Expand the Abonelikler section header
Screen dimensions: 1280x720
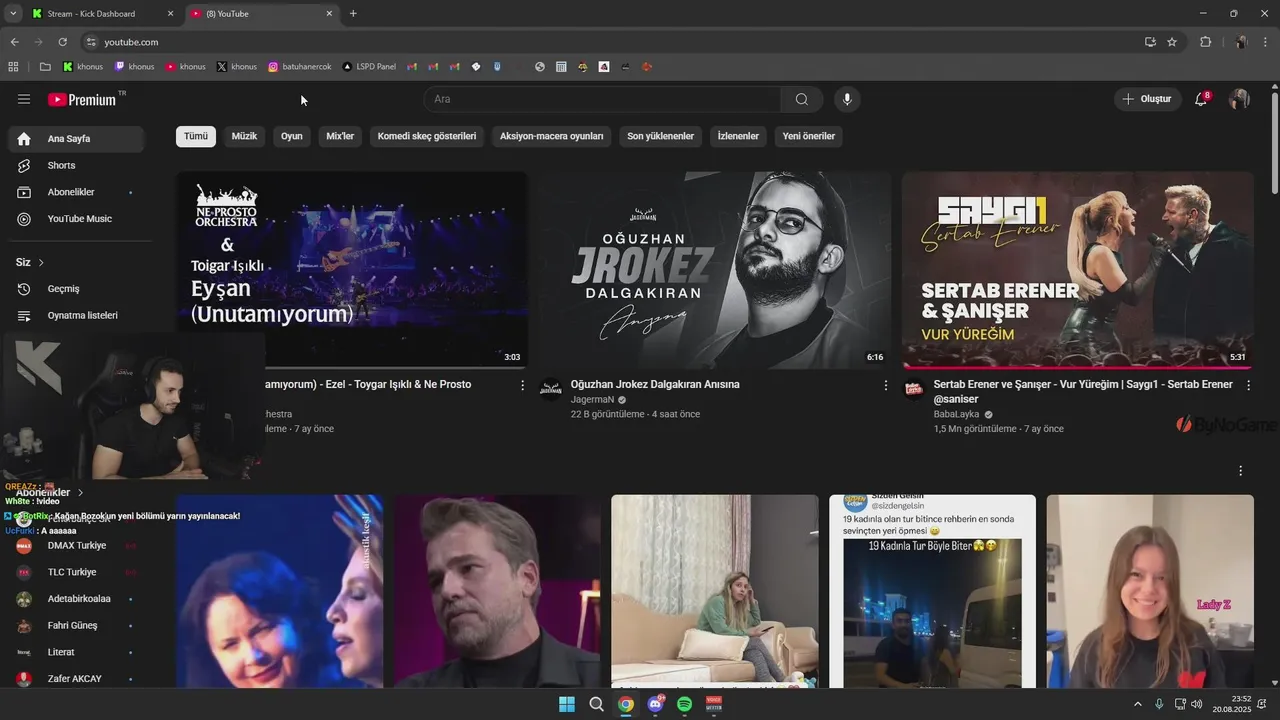point(50,492)
